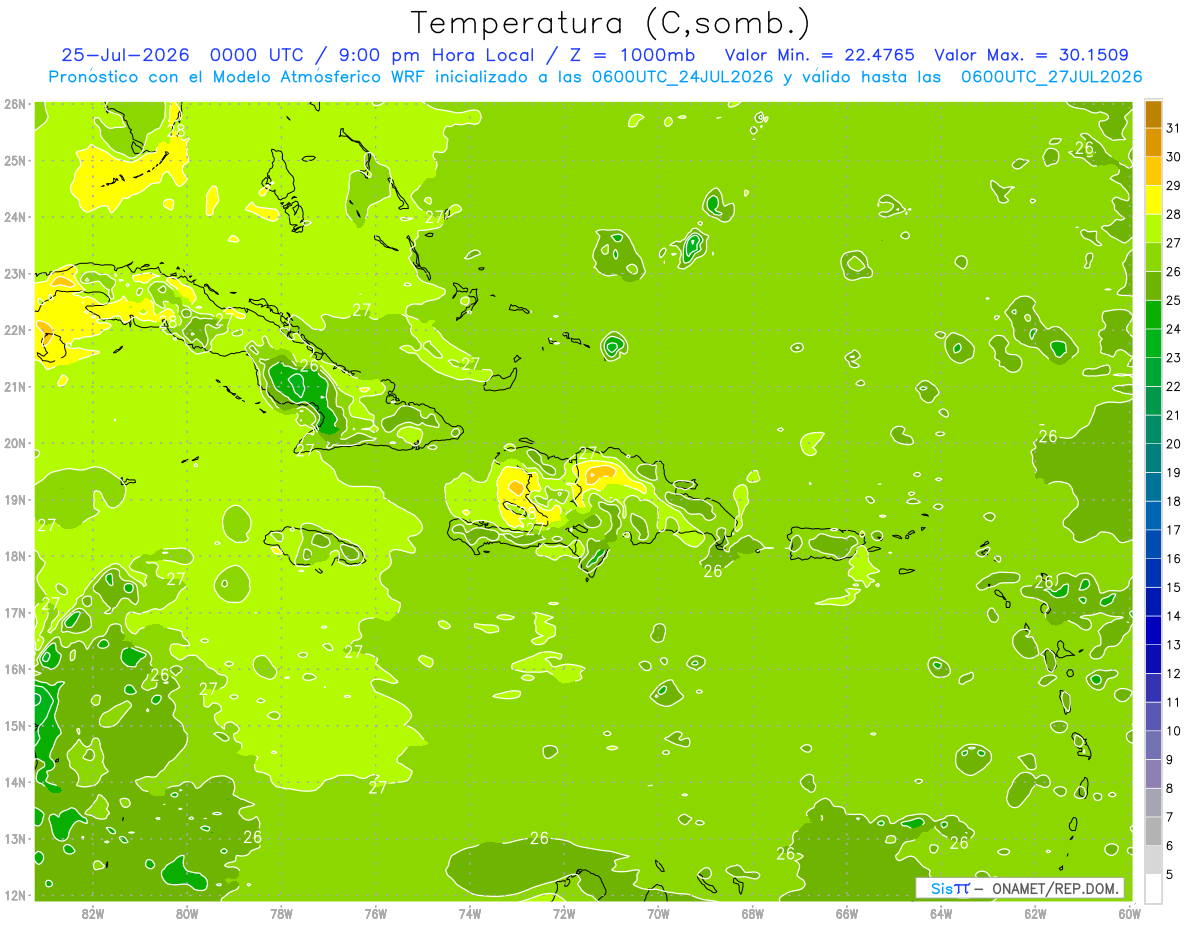Viewport: 1200px width, 927px height.
Task: Click the "Valor Min. = 22.4765" readout
Action: (819, 55)
